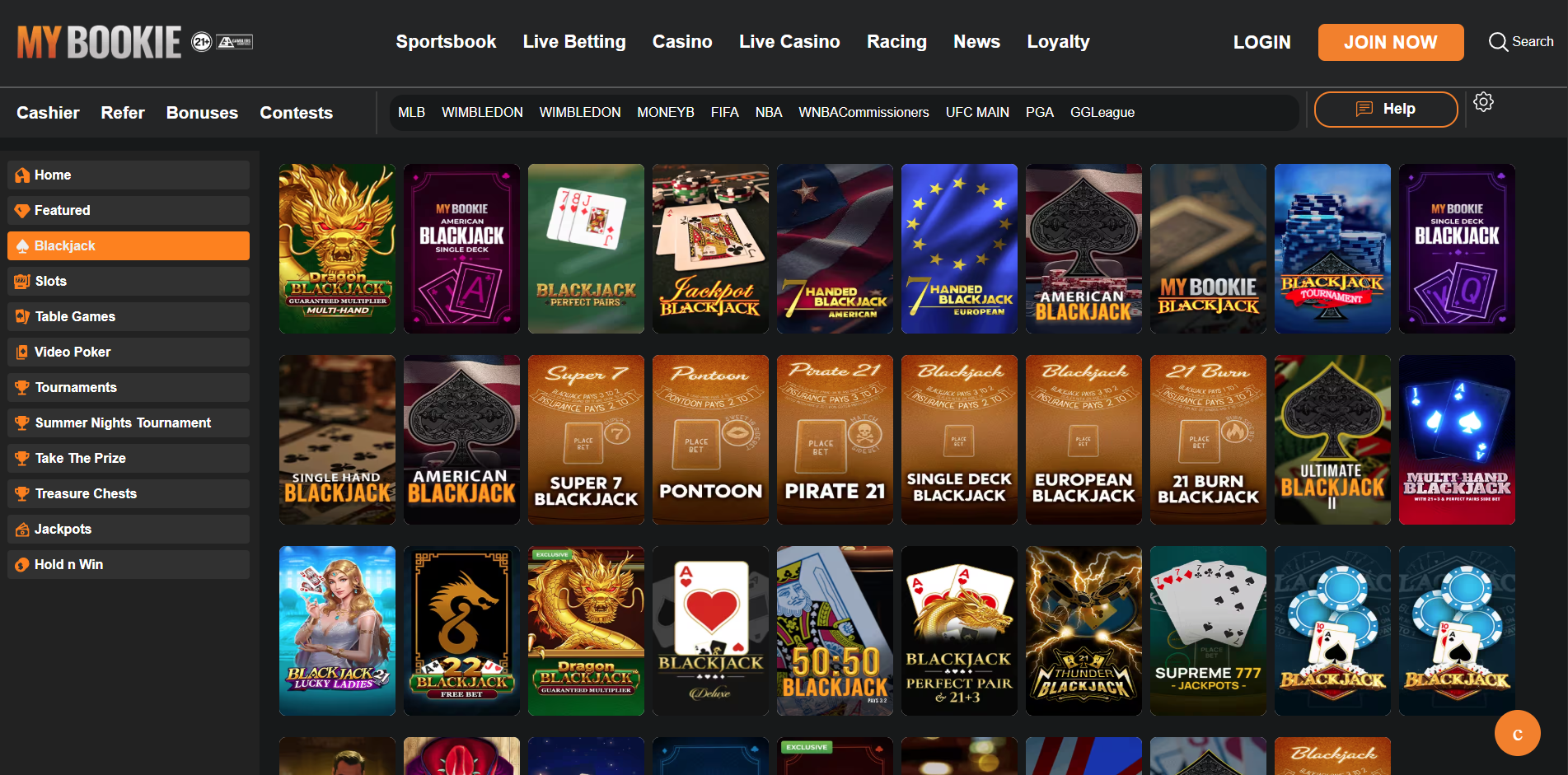Open the orange chat bubble button
The image size is (1568, 775).
point(1517,733)
